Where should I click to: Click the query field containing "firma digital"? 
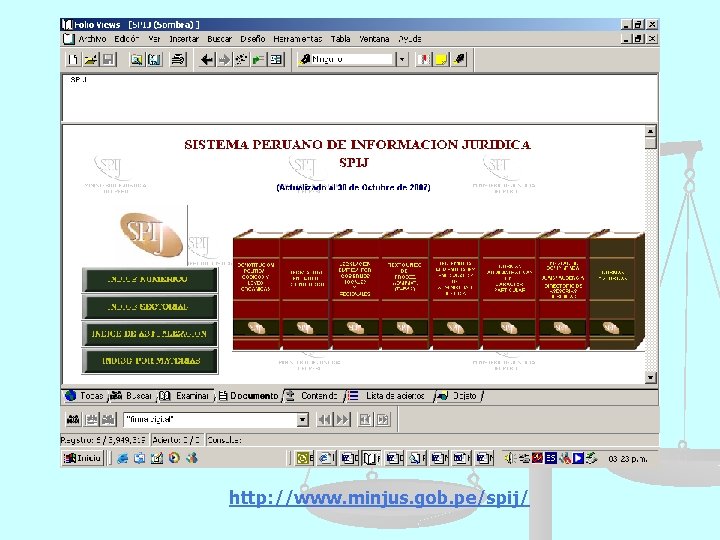coord(210,419)
